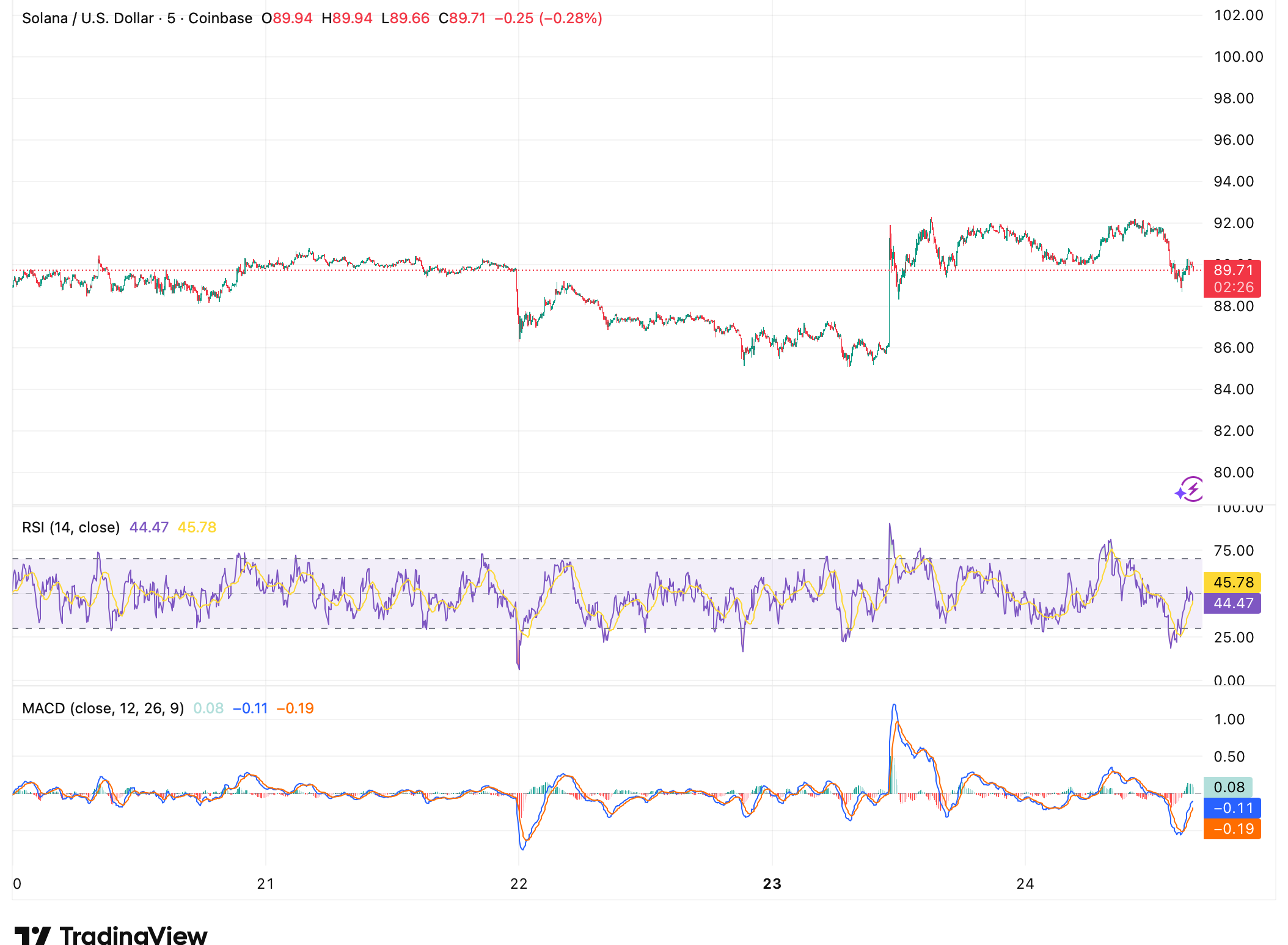Click the bold 23 date on the time axis
Screen dimensions: 1288x945
pos(771,883)
